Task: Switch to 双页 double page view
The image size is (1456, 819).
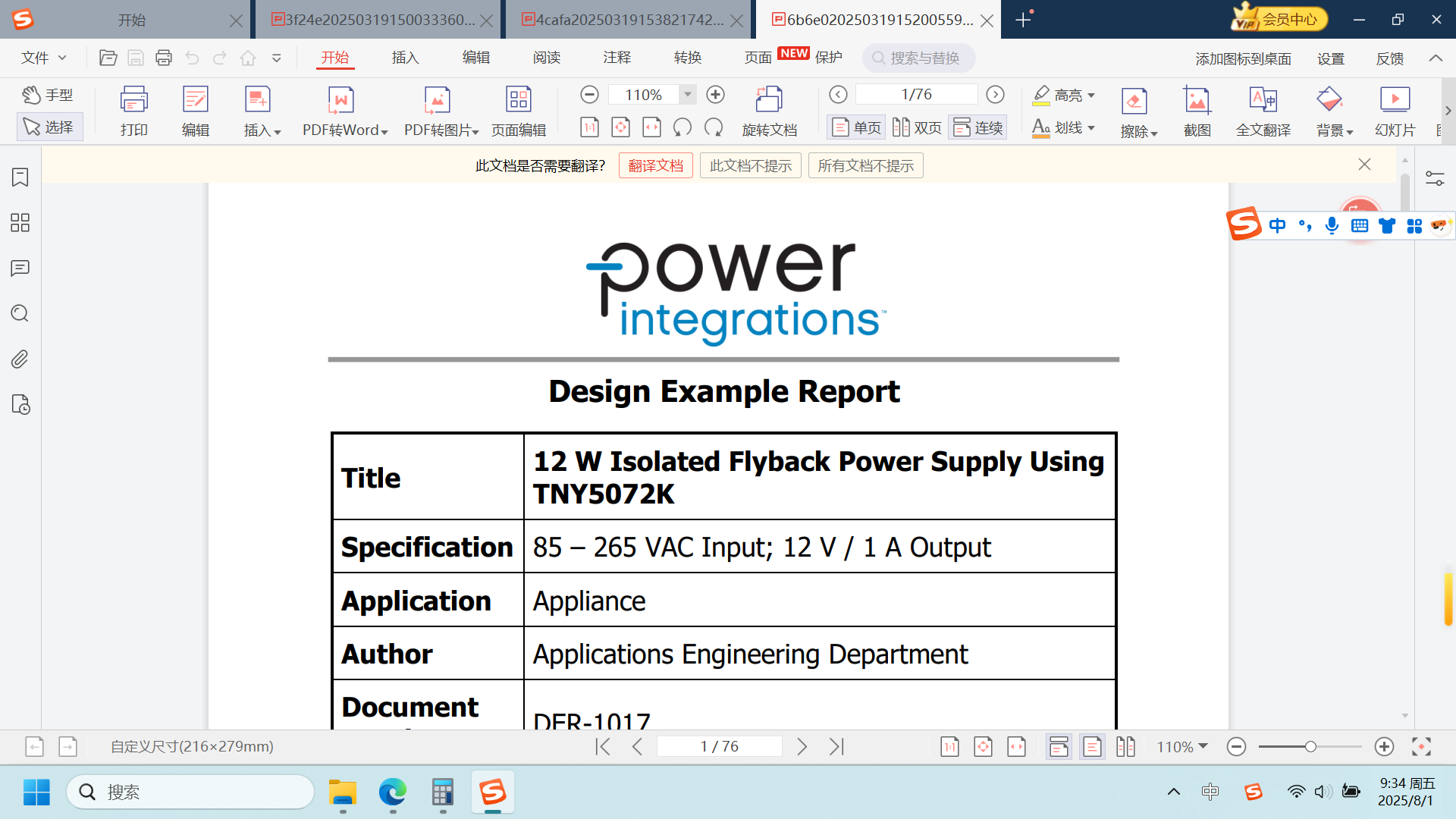Action: coord(917,127)
